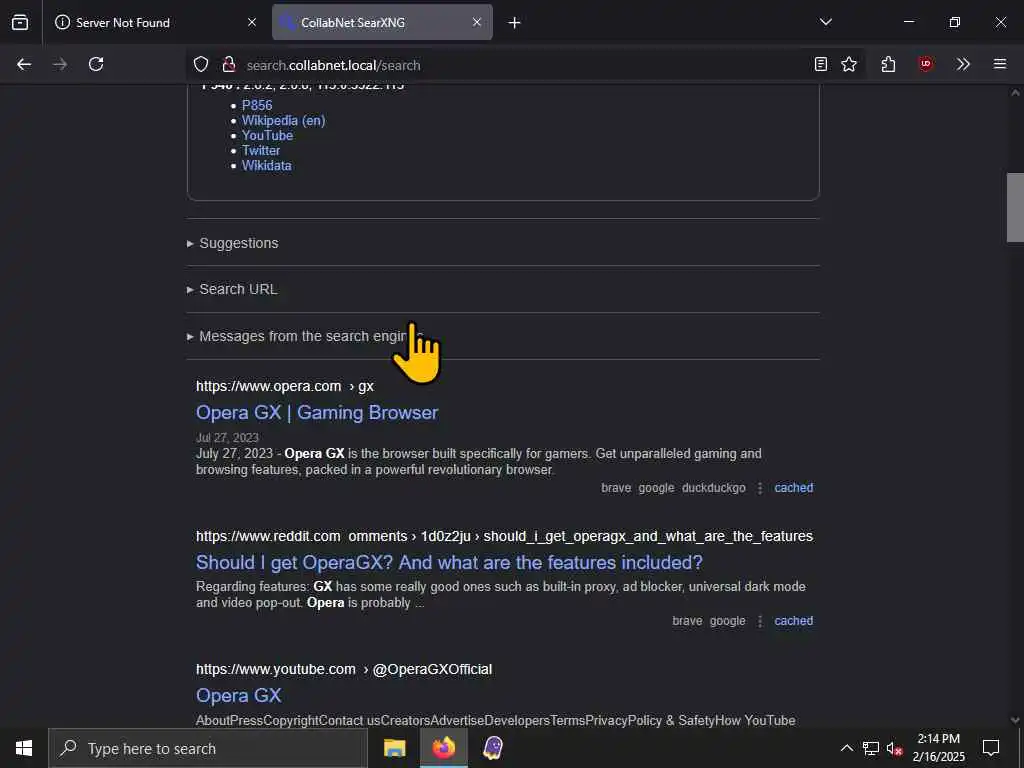
Task: Open the Wikipedia (en) link
Action: [x=283, y=120]
